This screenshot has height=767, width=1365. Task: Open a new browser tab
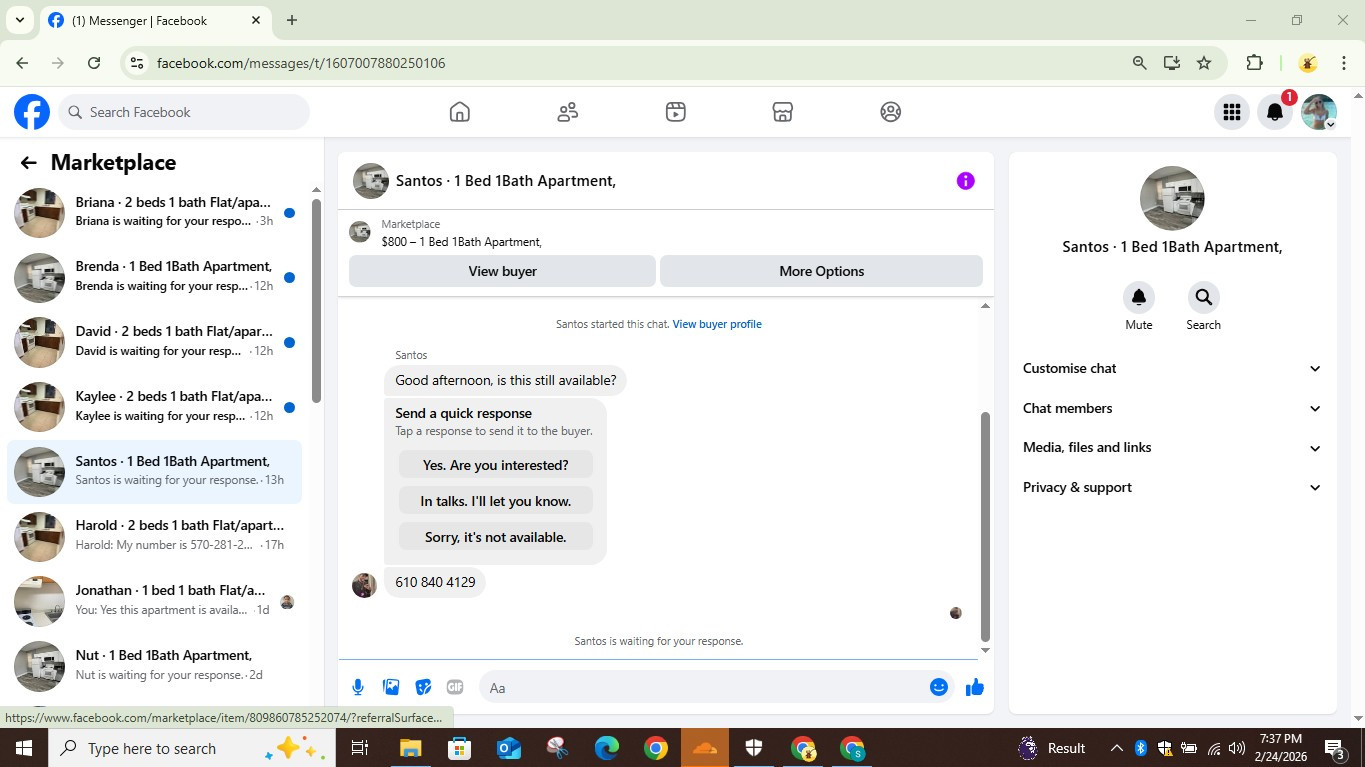pyautogui.click(x=292, y=20)
